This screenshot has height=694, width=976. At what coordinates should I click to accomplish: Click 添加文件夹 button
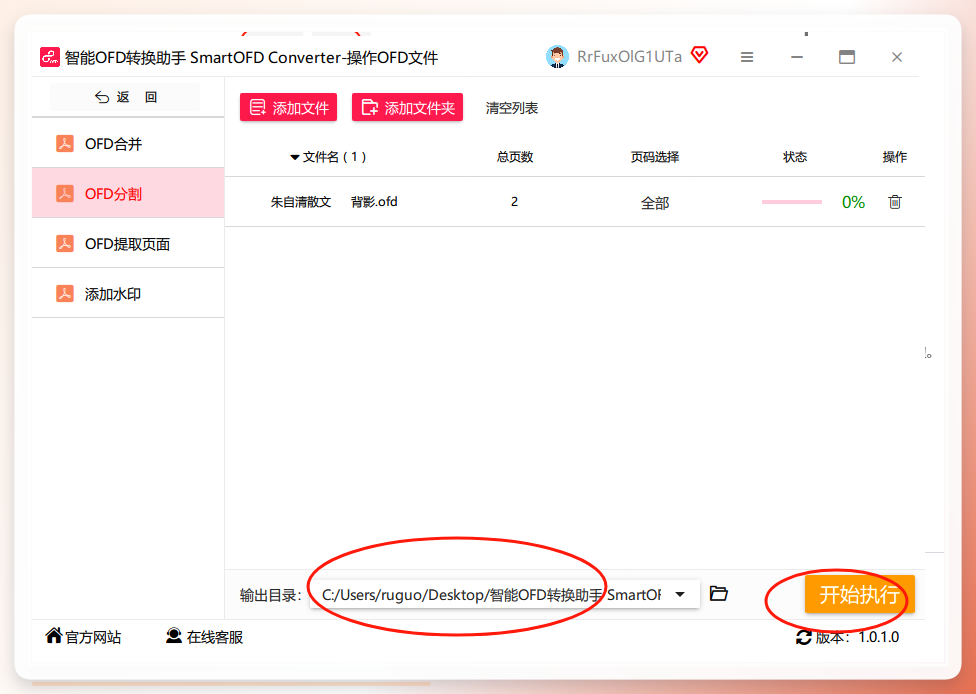(407, 108)
